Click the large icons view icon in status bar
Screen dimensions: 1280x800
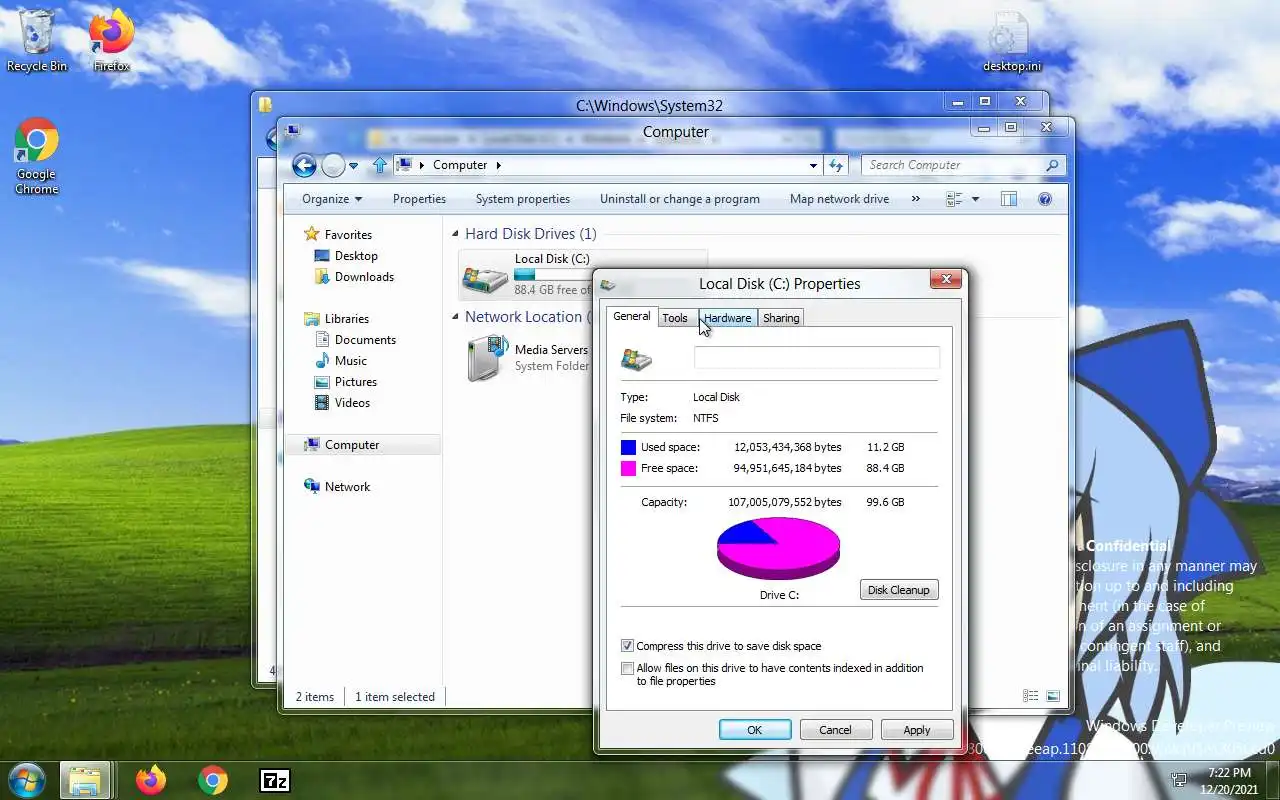1053,696
